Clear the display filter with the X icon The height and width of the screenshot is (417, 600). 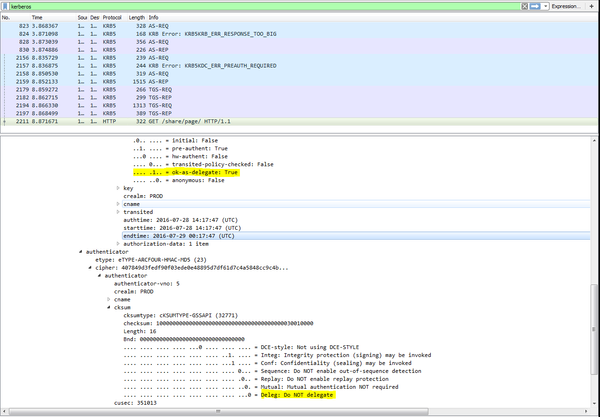pyautogui.click(x=522, y=6)
